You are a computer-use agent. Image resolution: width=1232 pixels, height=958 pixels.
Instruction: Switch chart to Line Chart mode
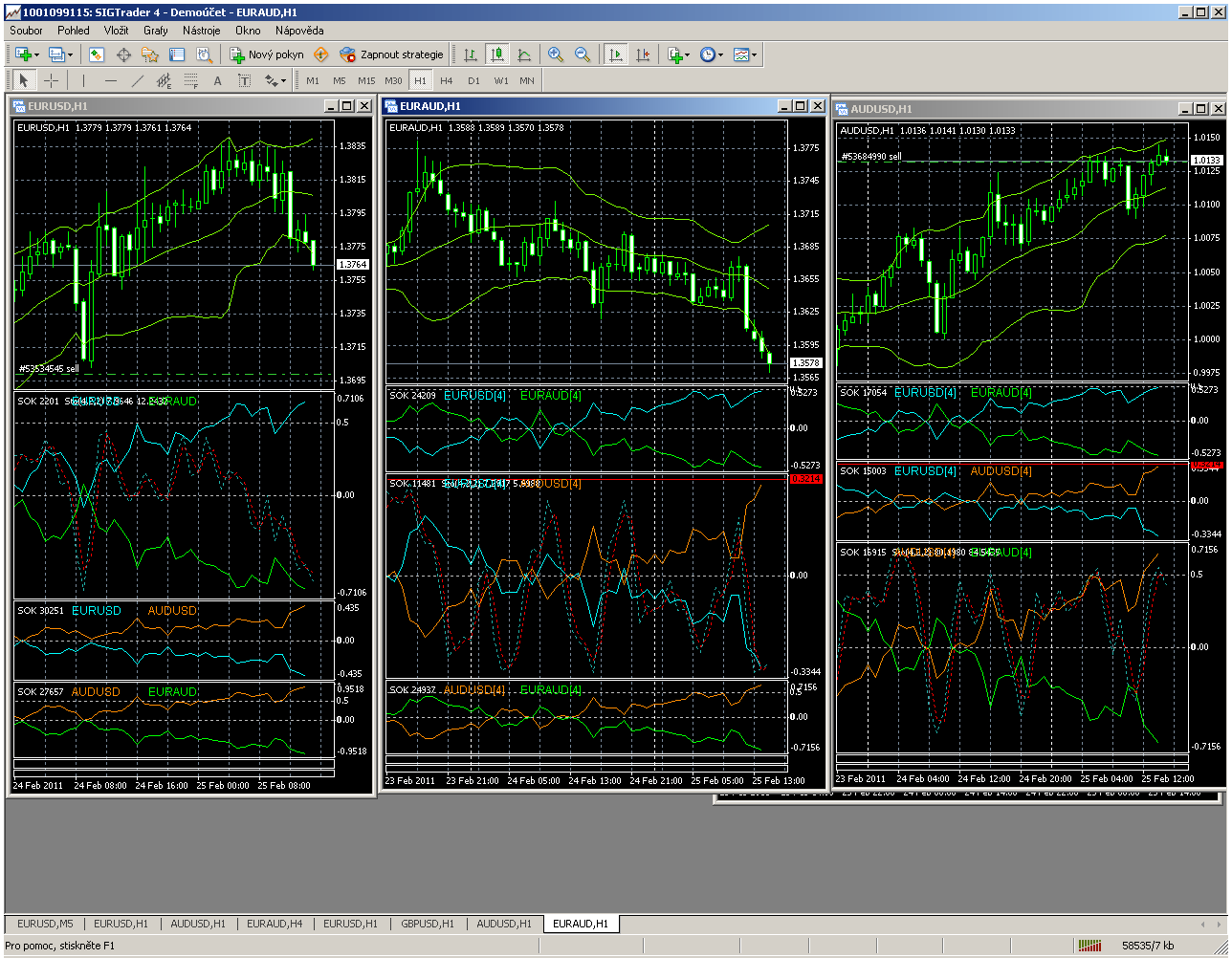tap(523, 54)
